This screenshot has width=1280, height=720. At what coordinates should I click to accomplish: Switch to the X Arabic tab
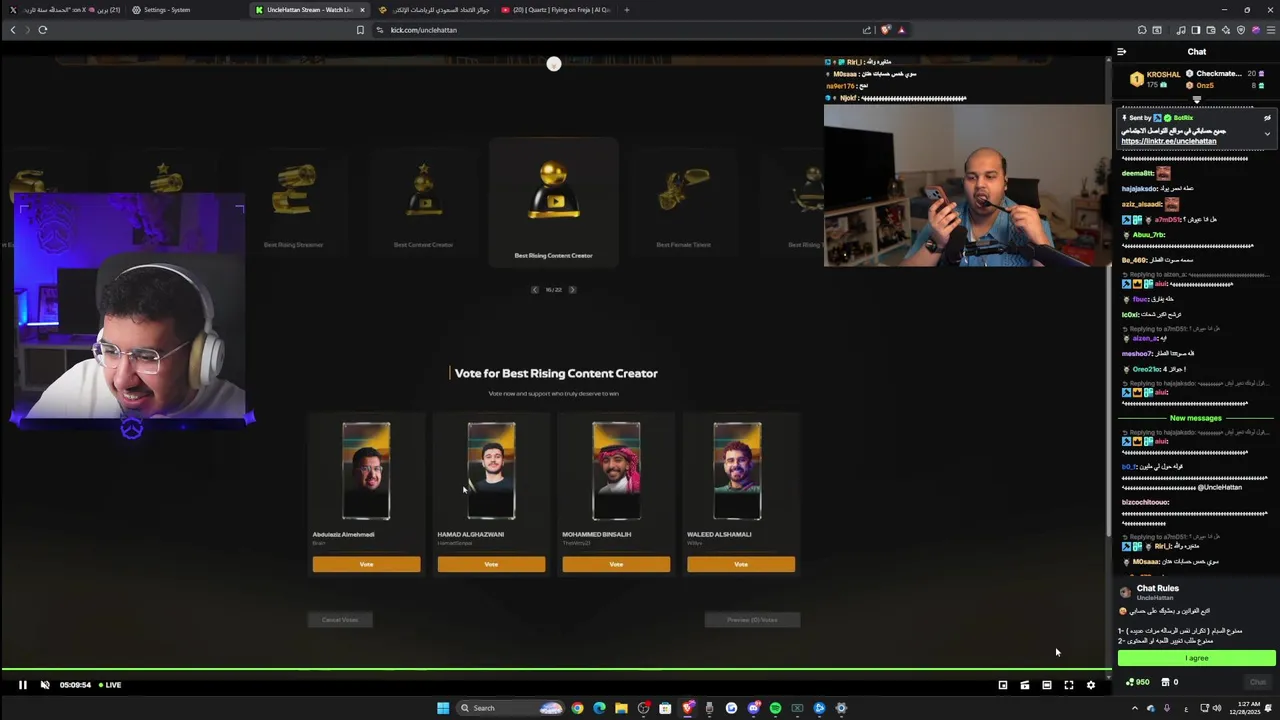65,10
